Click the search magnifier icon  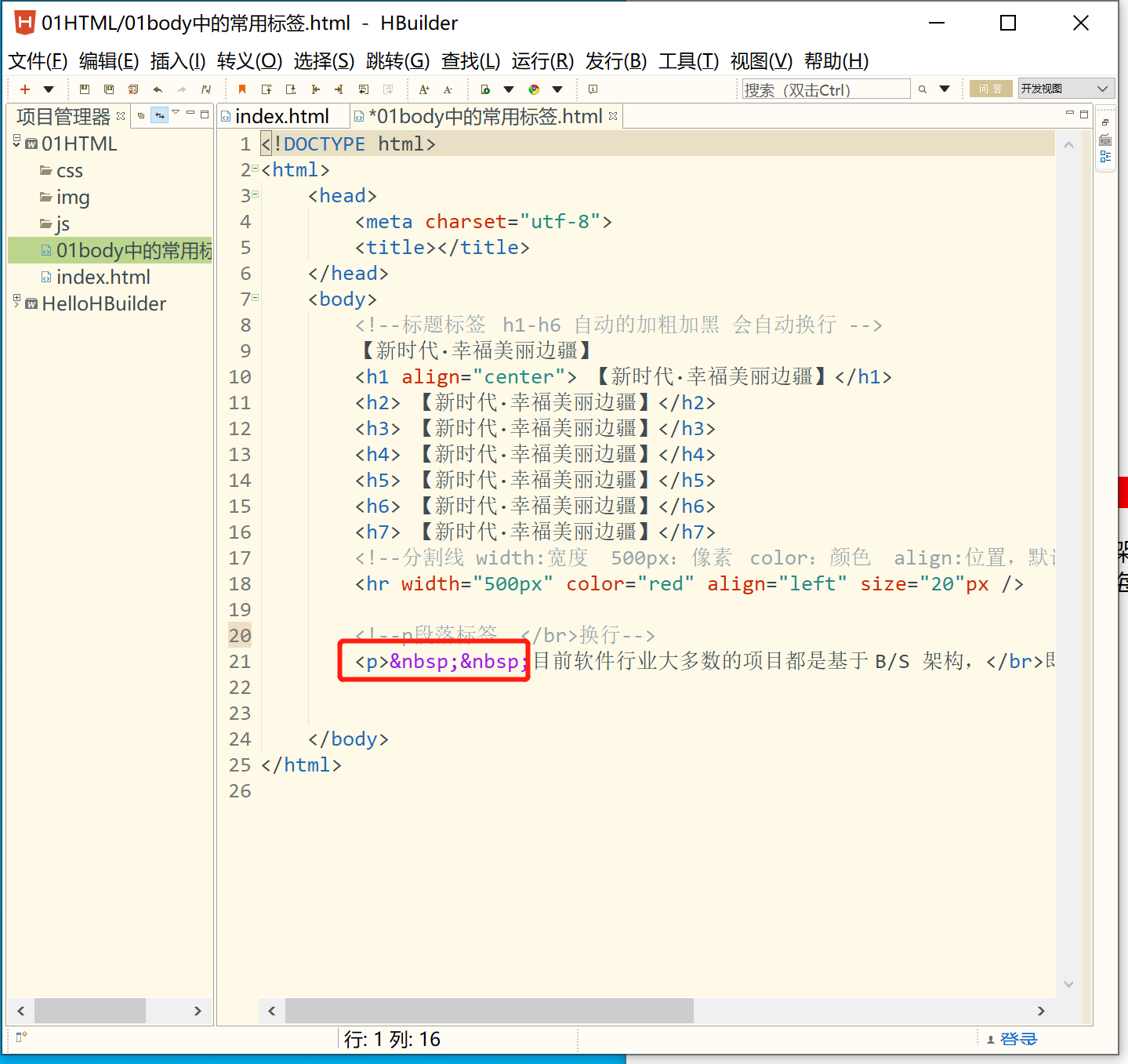click(x=923, y=89)
